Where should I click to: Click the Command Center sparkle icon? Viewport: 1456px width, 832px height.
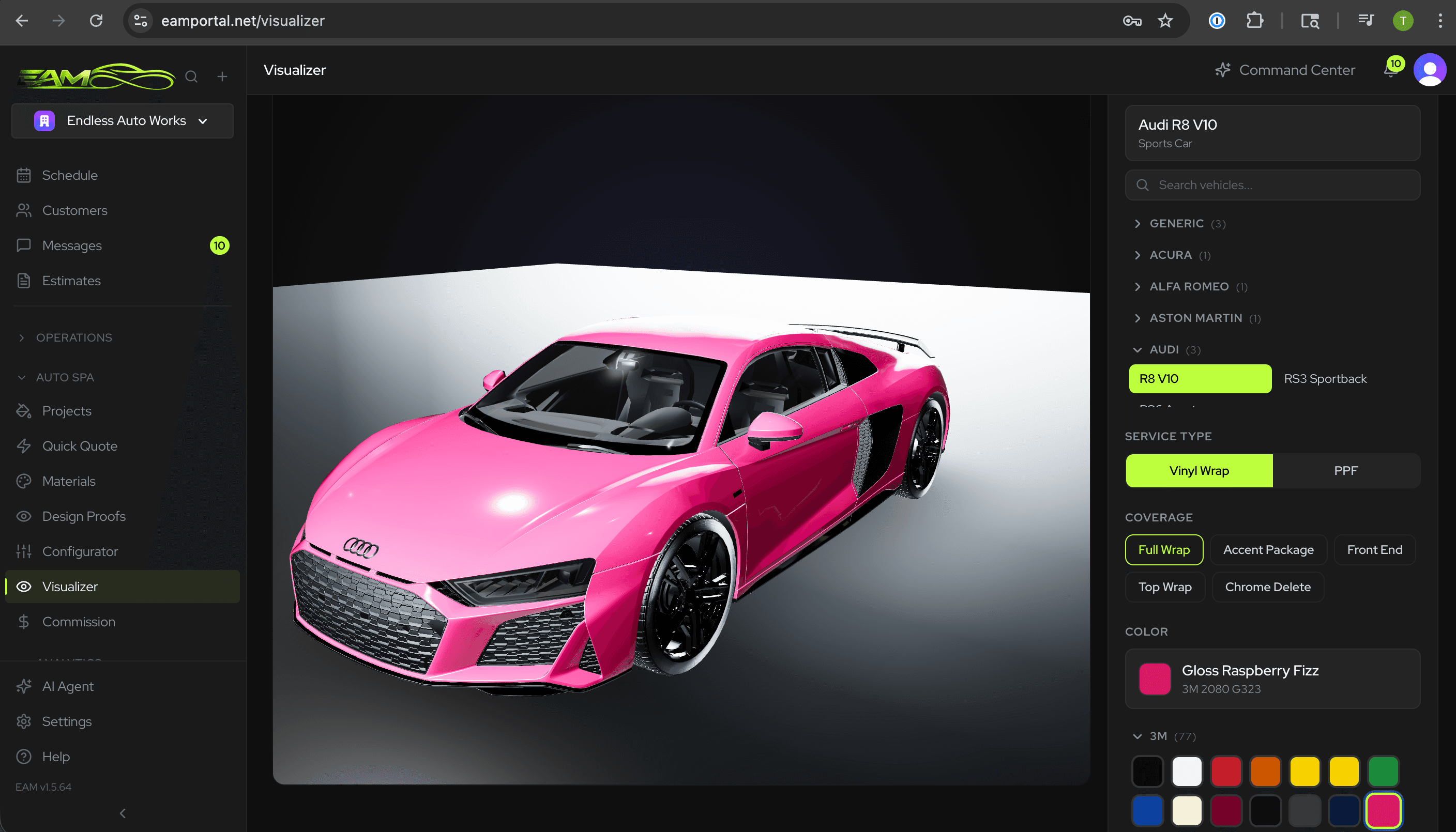pos(1223,70)
